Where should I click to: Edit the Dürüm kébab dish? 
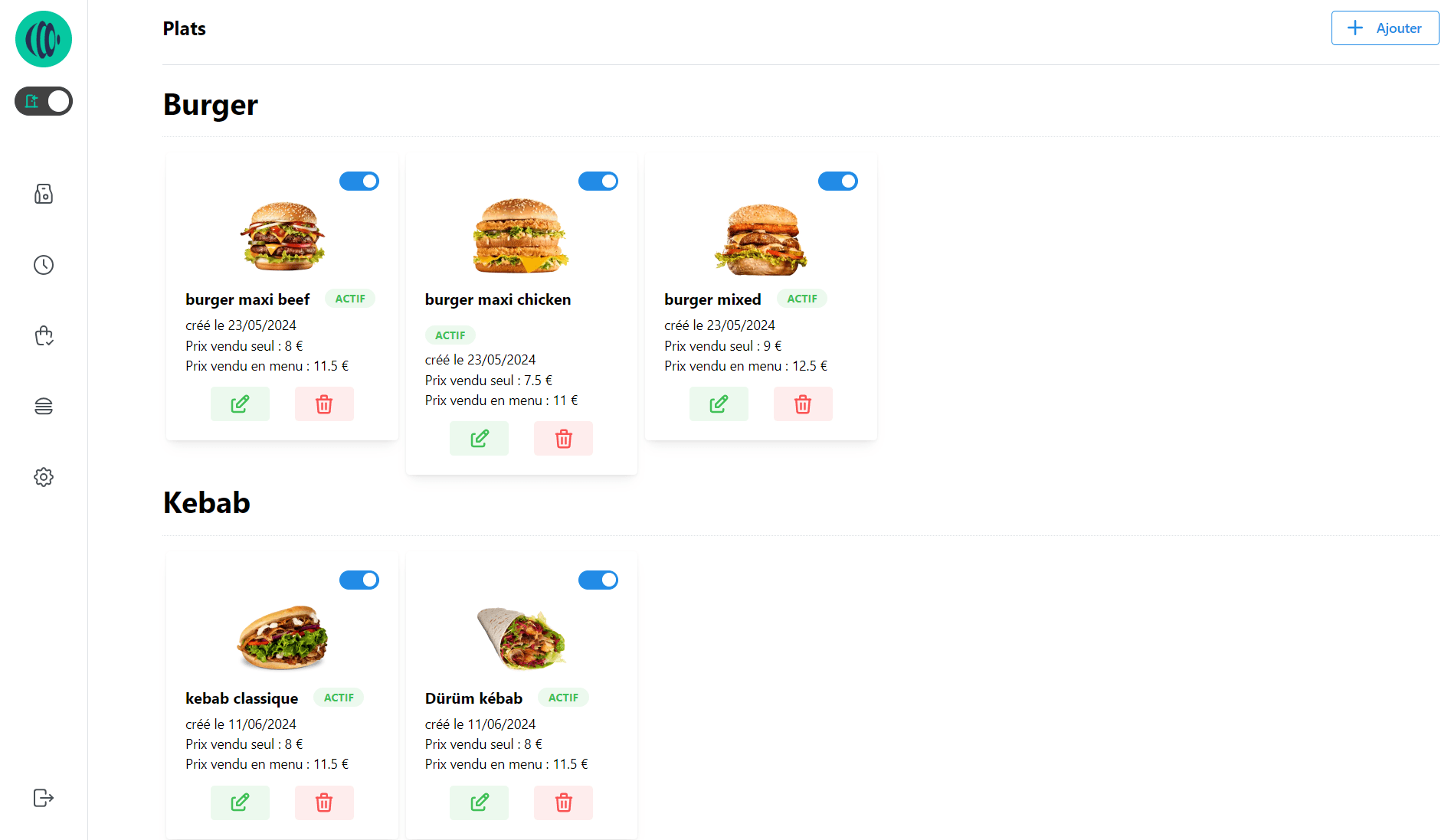[479, 802]
